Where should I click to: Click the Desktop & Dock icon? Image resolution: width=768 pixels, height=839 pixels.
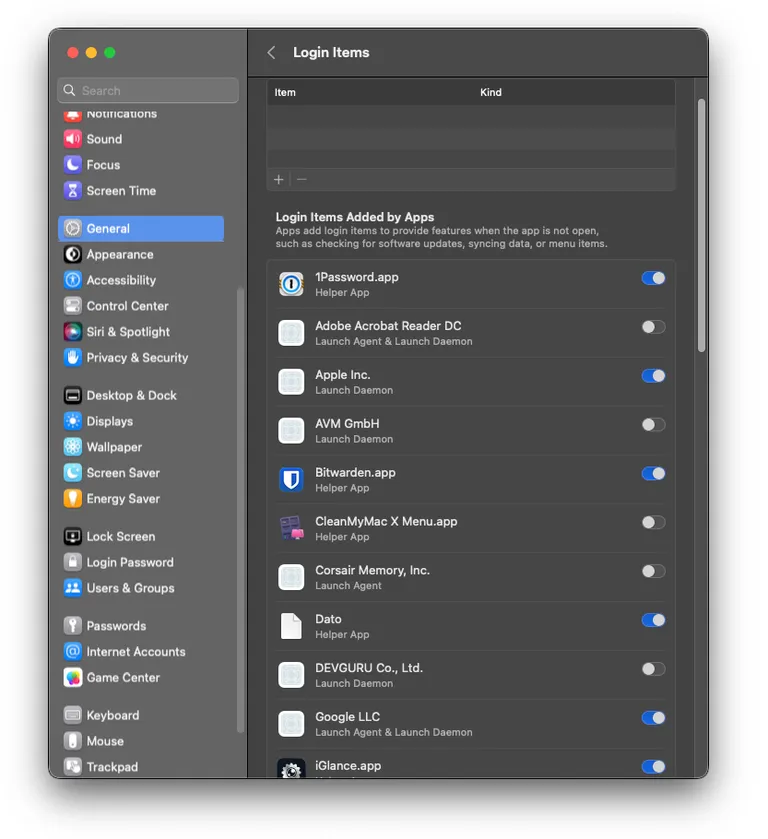click(73, 395)
